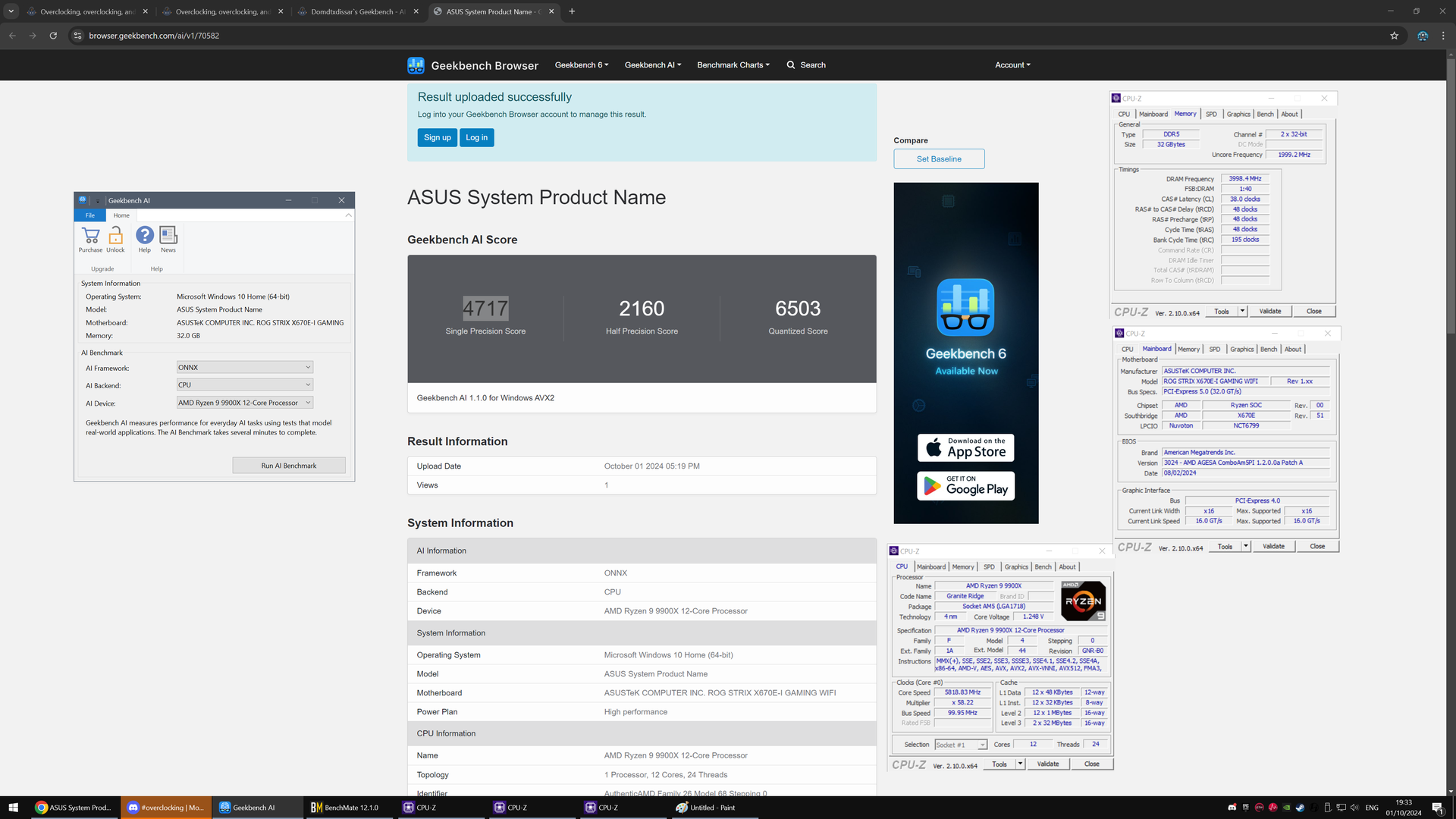Click the Geekbench 6 app icon in the ad

(965, 307)
